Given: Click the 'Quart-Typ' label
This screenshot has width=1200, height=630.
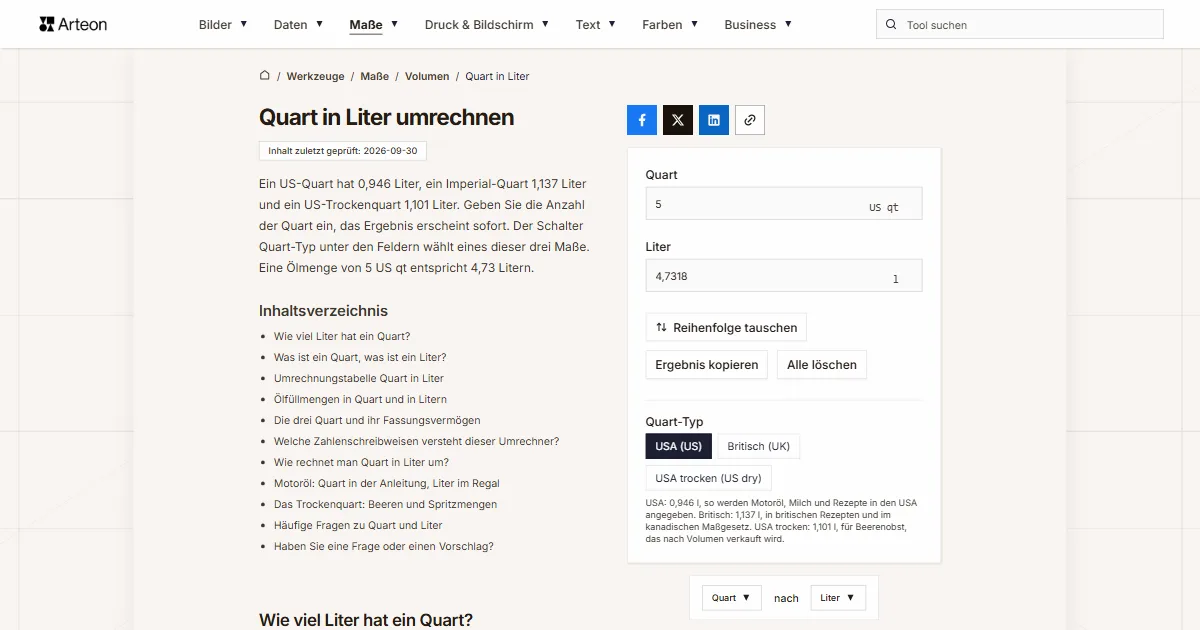Looking at the screenshot, I should (674, 422).
